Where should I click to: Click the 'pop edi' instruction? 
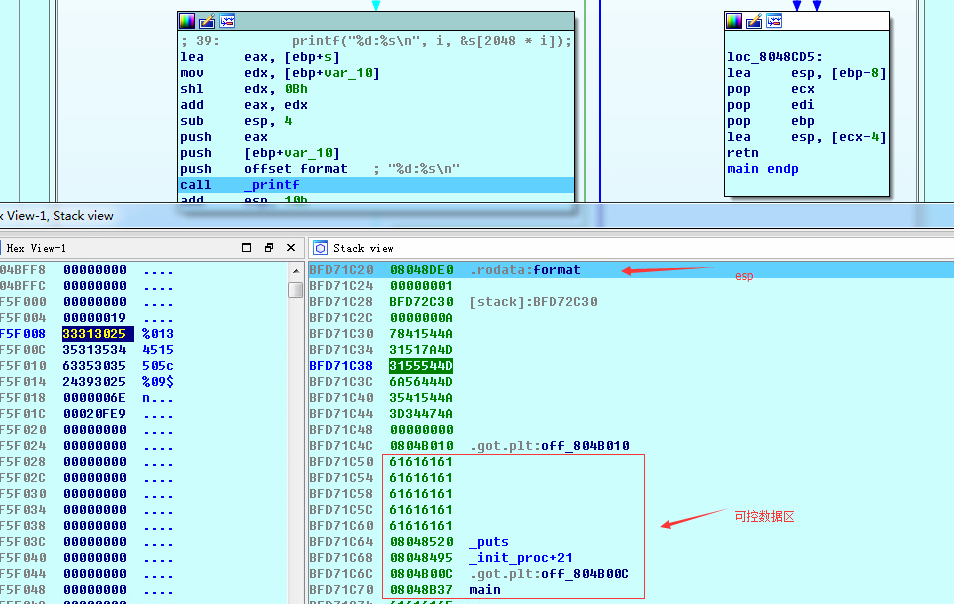click(x=771, y=105)
